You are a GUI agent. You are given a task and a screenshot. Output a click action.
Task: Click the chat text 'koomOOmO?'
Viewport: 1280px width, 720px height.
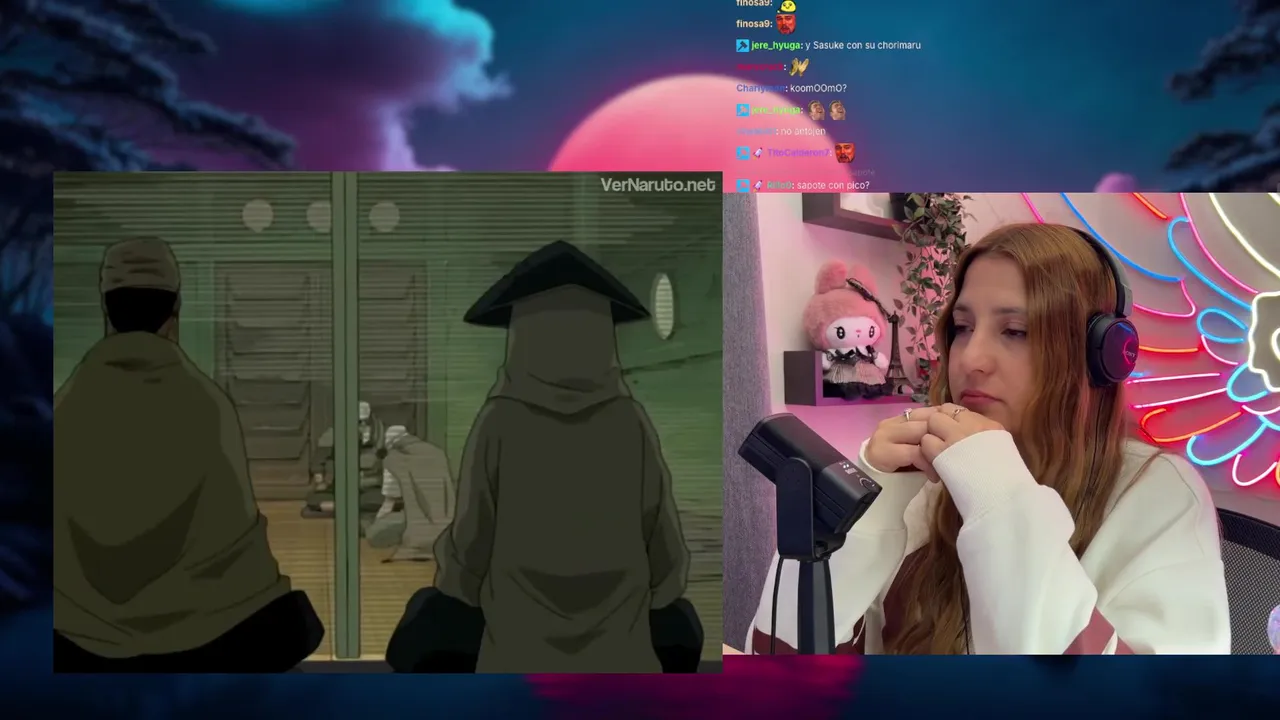click(x=818, y=88)
